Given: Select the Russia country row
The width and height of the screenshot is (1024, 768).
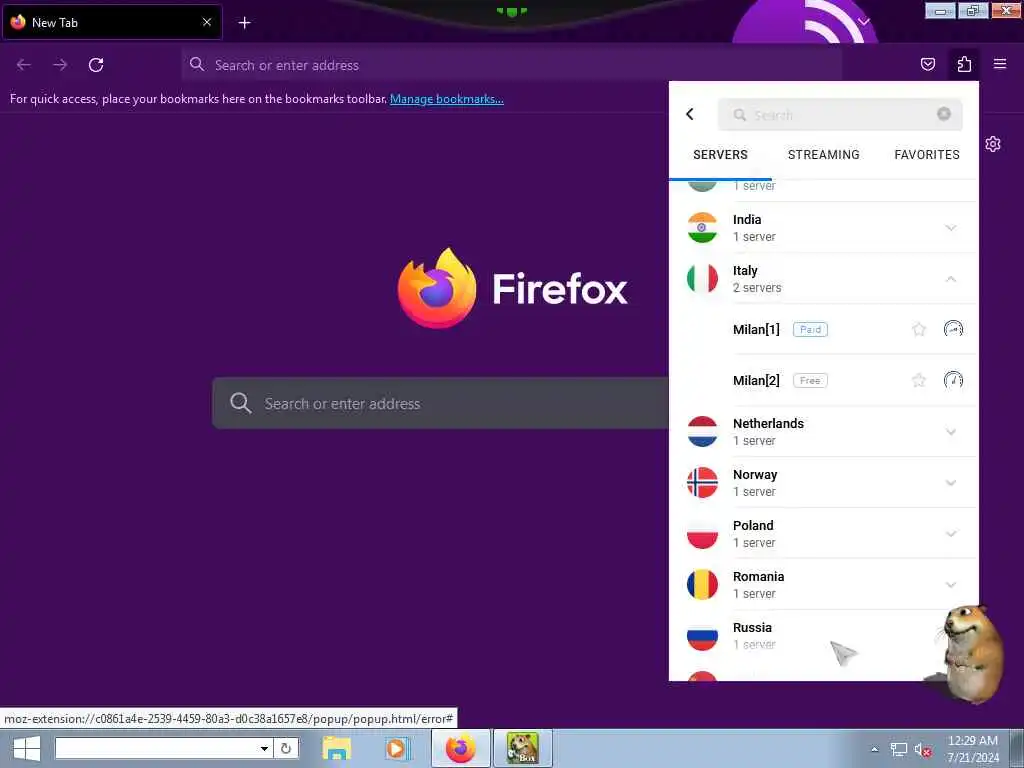Looking at the screenshot, I should pos(824,635).
